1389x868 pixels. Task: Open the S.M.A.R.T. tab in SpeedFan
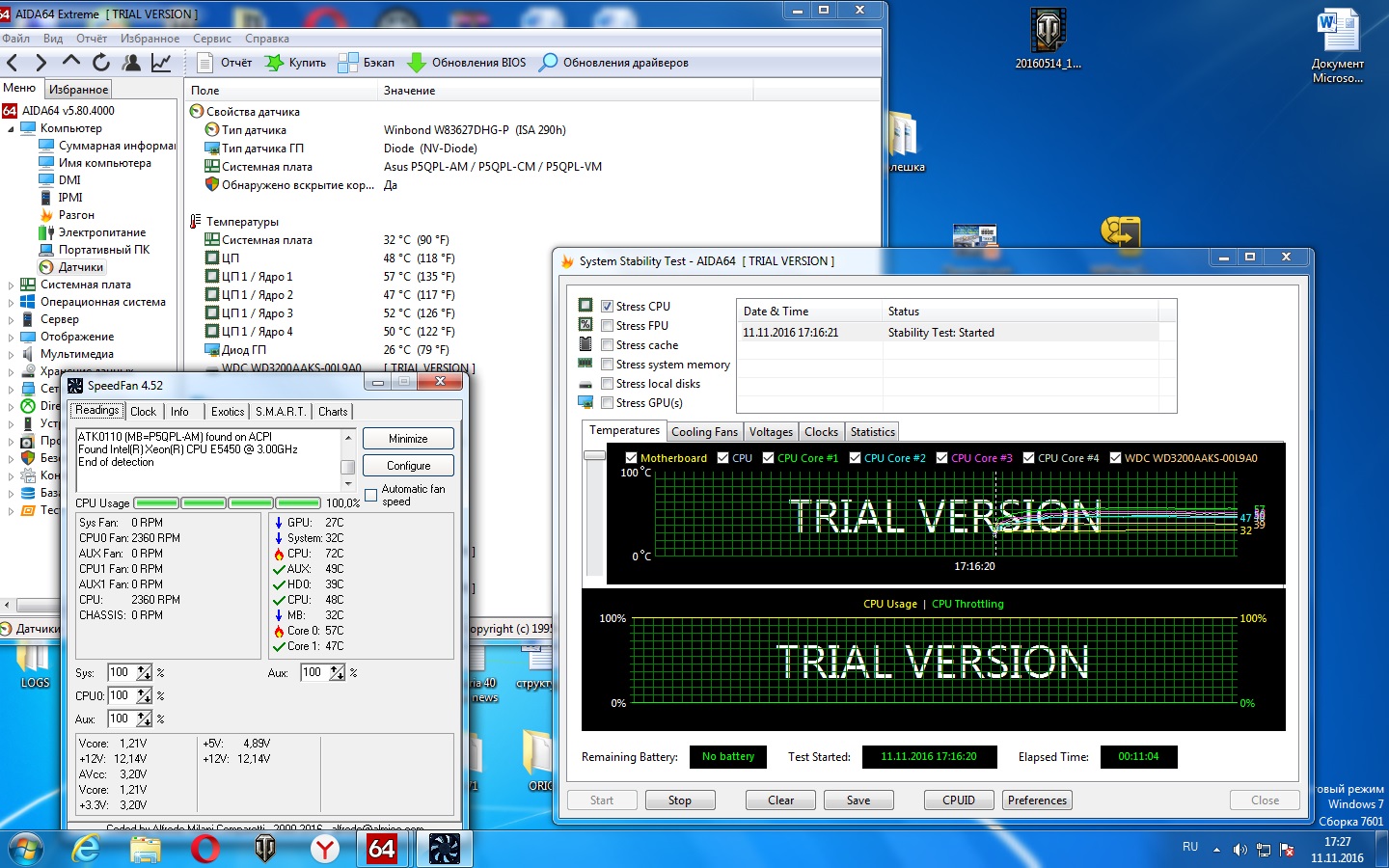tap(280, 412)
